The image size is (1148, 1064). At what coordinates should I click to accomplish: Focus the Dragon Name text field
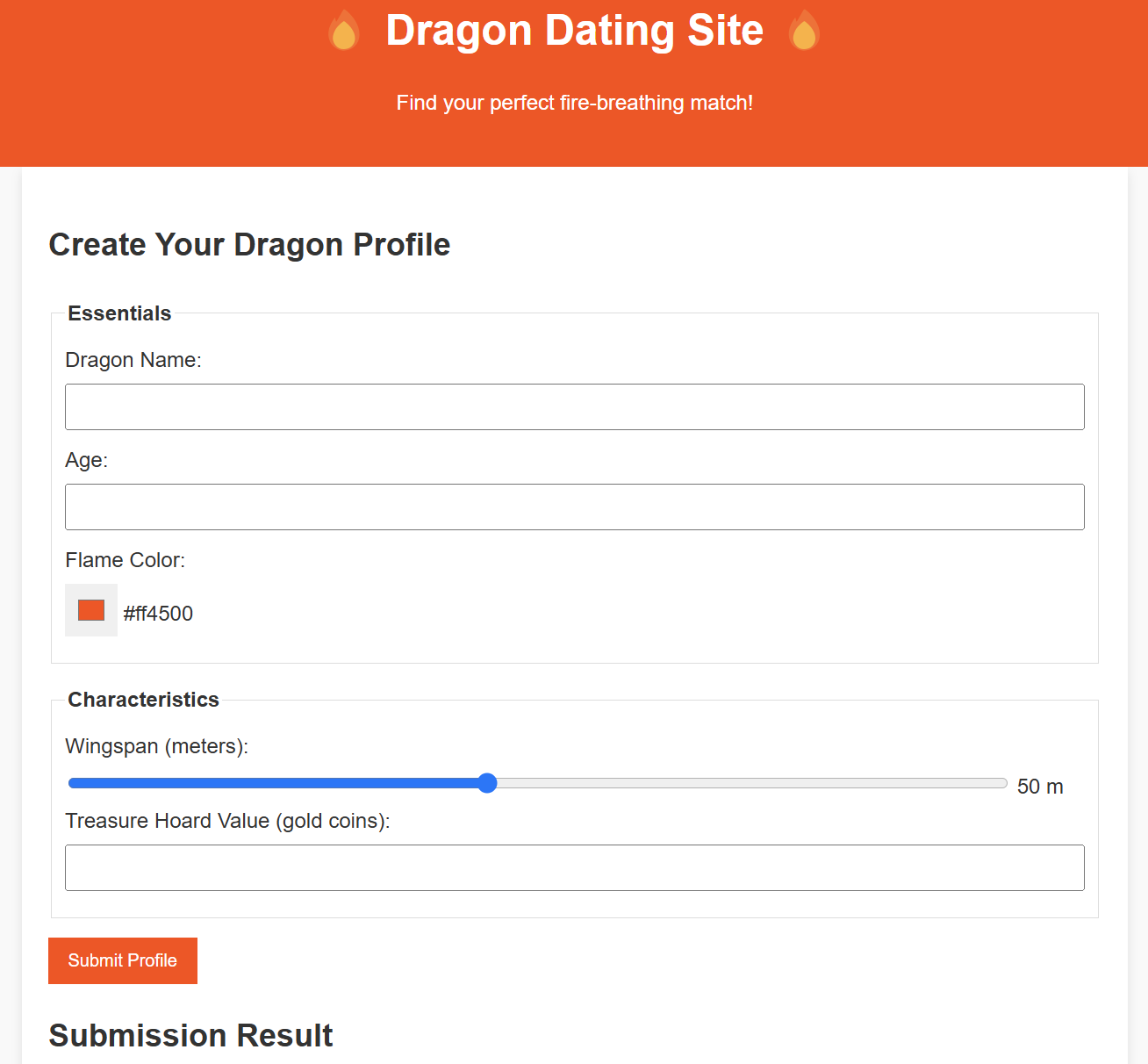click(x=575, y=406)
